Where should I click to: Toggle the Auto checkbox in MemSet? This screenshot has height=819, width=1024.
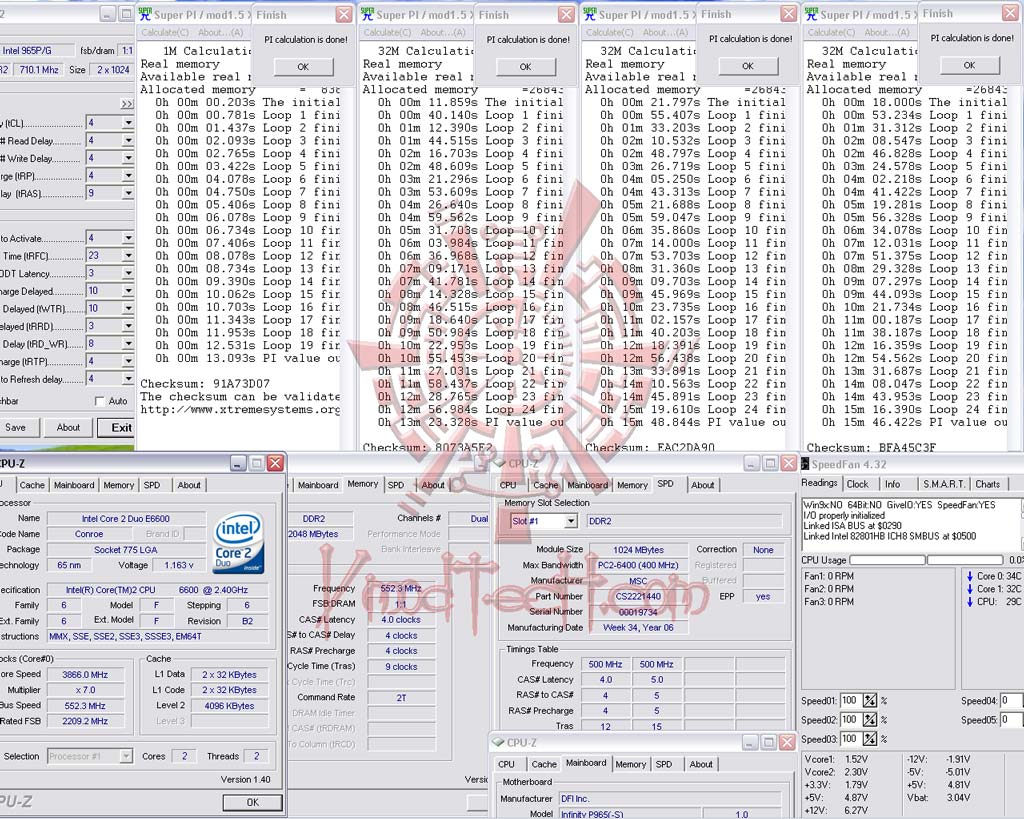pyautogui.click(x=100, y=401)
